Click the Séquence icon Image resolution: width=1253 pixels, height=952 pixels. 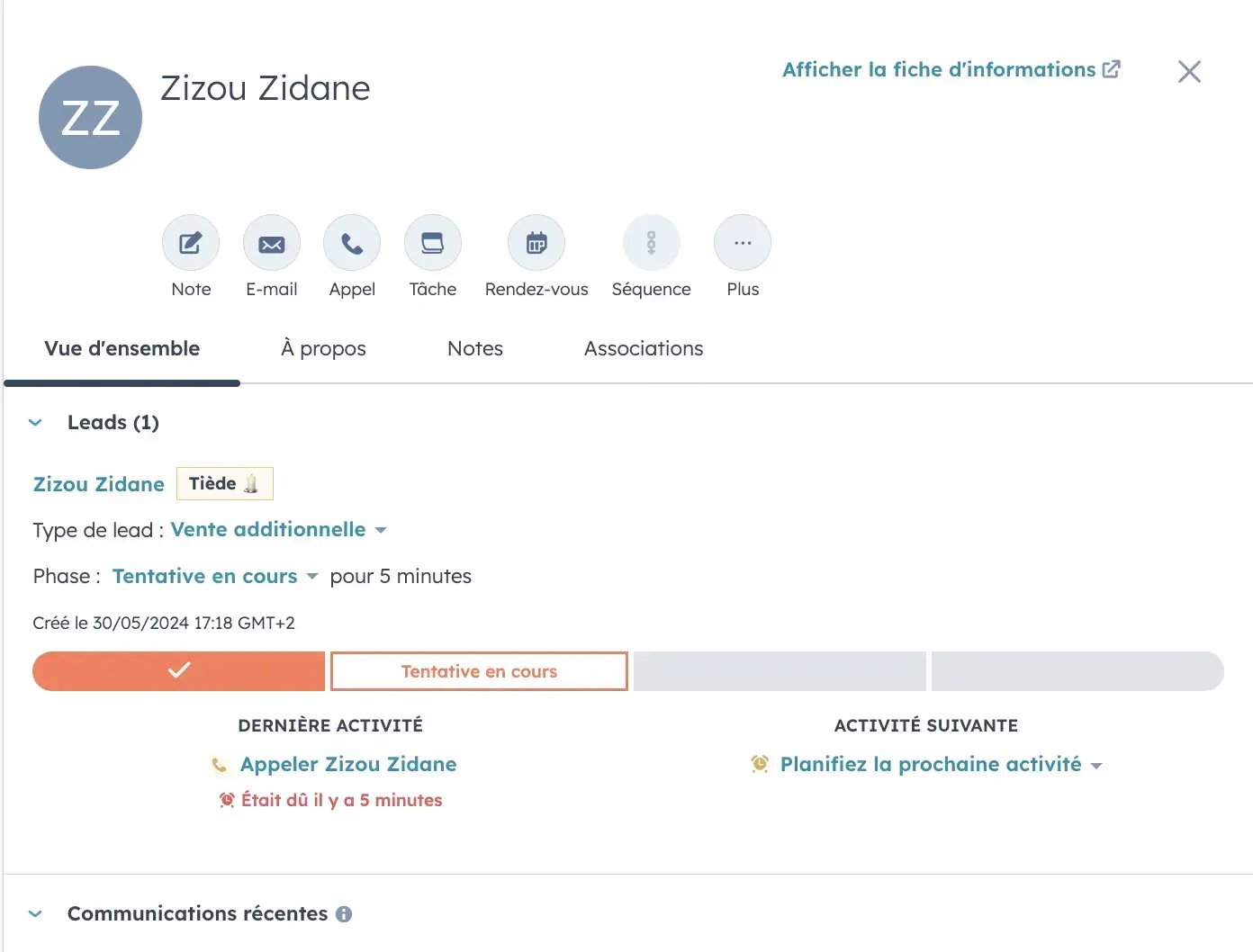pyautogui.click(x=652, y=243)
